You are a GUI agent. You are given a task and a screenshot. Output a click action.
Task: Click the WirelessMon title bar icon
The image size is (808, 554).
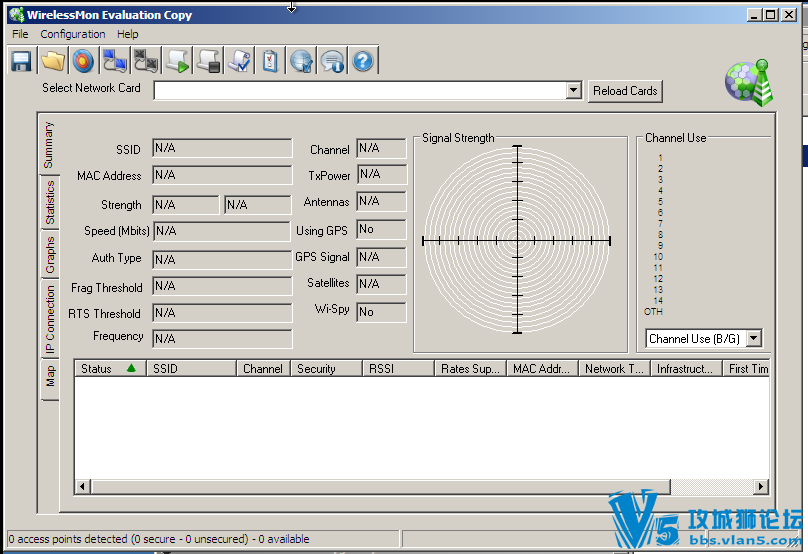point(16,14)
